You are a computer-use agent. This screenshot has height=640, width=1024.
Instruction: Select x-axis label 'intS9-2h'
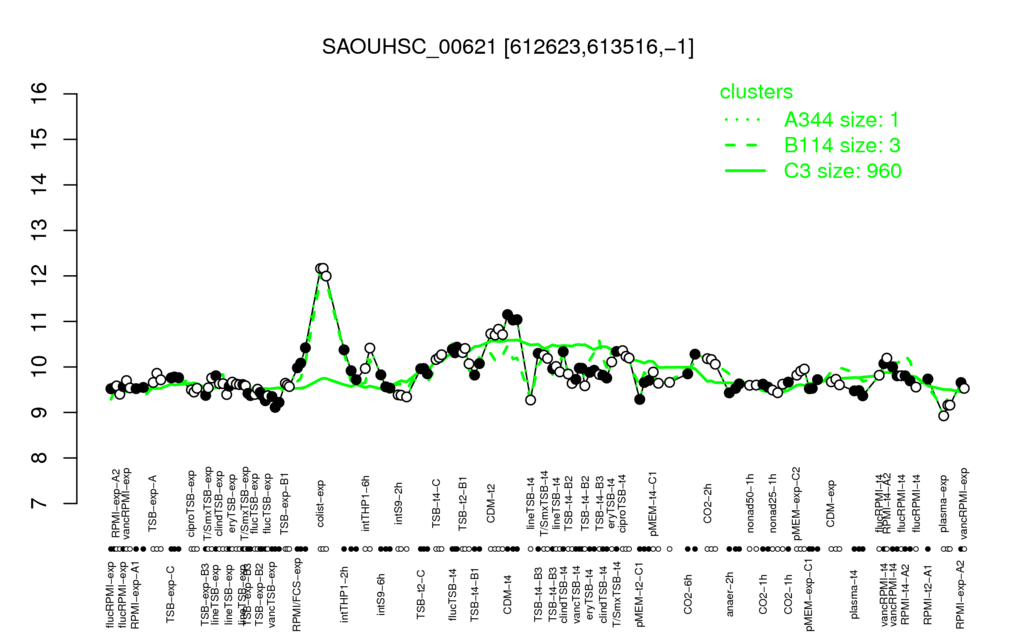click(x=399, y=504)
